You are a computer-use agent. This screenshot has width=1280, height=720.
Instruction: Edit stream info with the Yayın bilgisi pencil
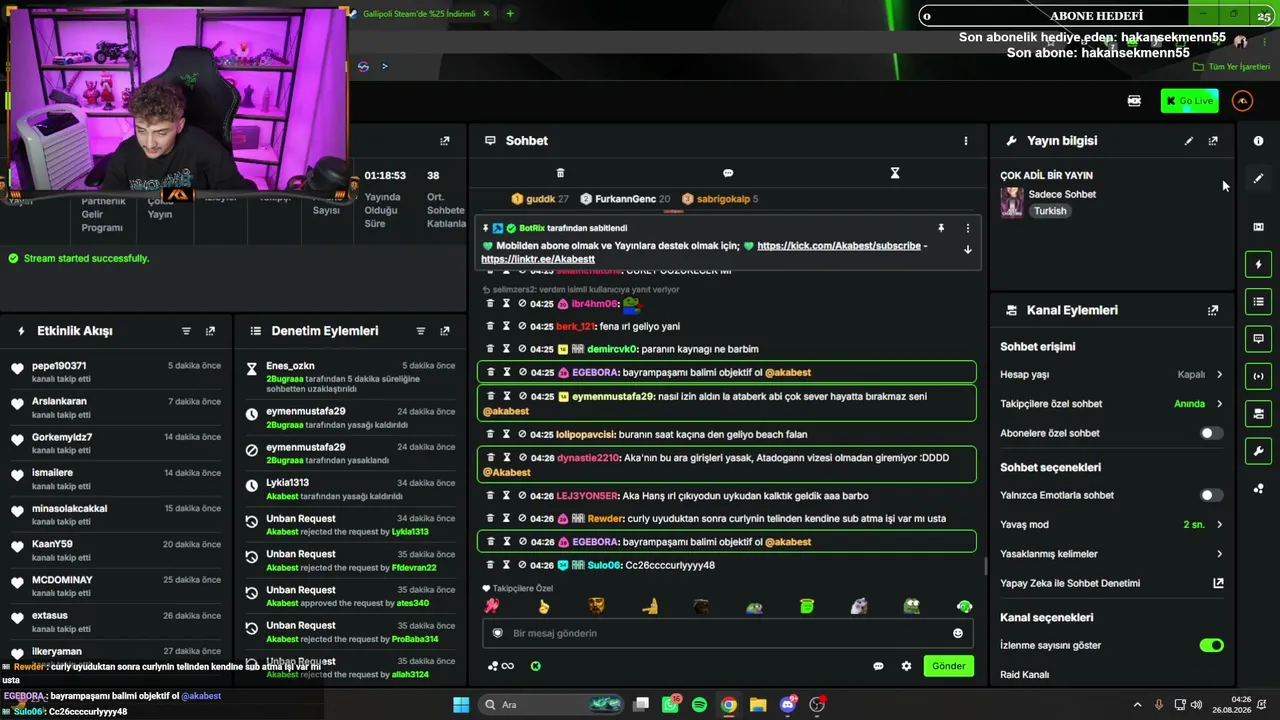pyautogui.click(x=1189, y=141)
